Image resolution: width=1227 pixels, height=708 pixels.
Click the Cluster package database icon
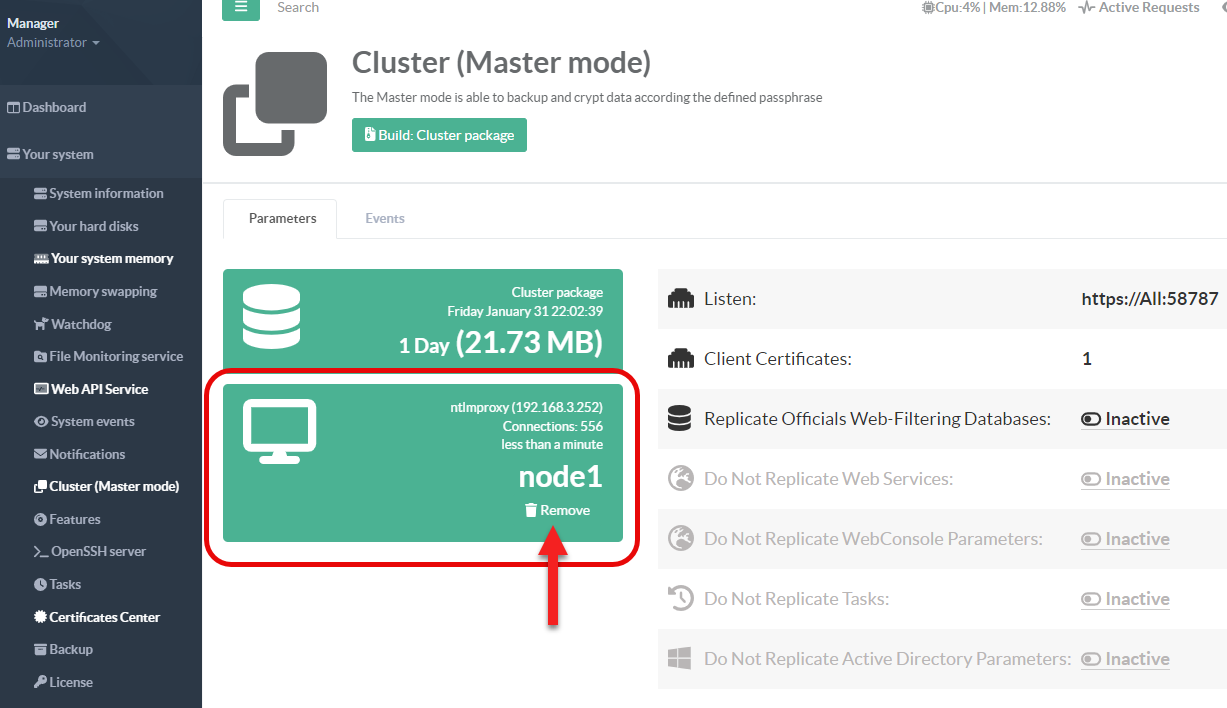pos(270,316)
